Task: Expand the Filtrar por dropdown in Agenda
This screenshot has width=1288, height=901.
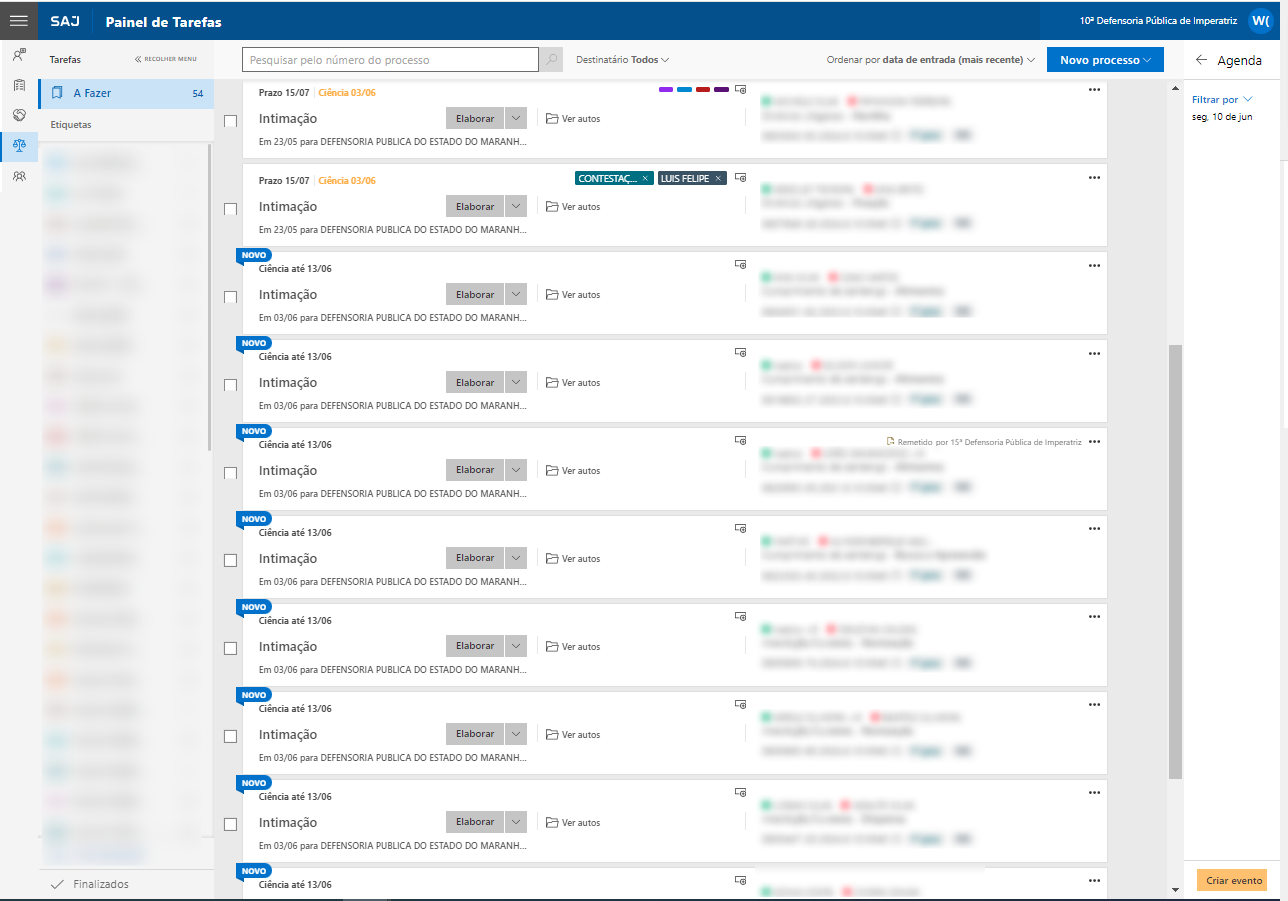Action: (1222, 100)
